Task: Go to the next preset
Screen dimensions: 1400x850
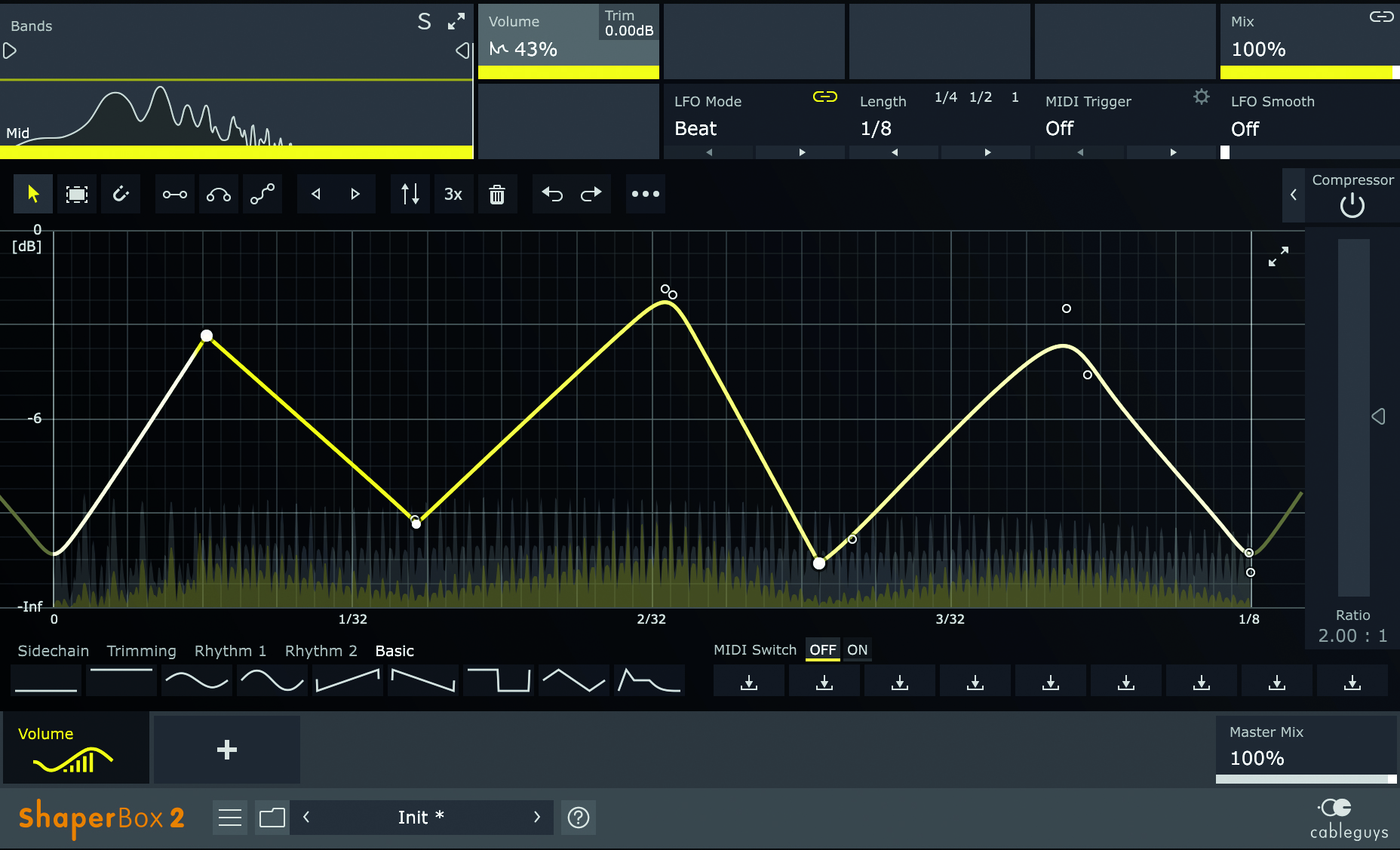Action: coord(537,818)
